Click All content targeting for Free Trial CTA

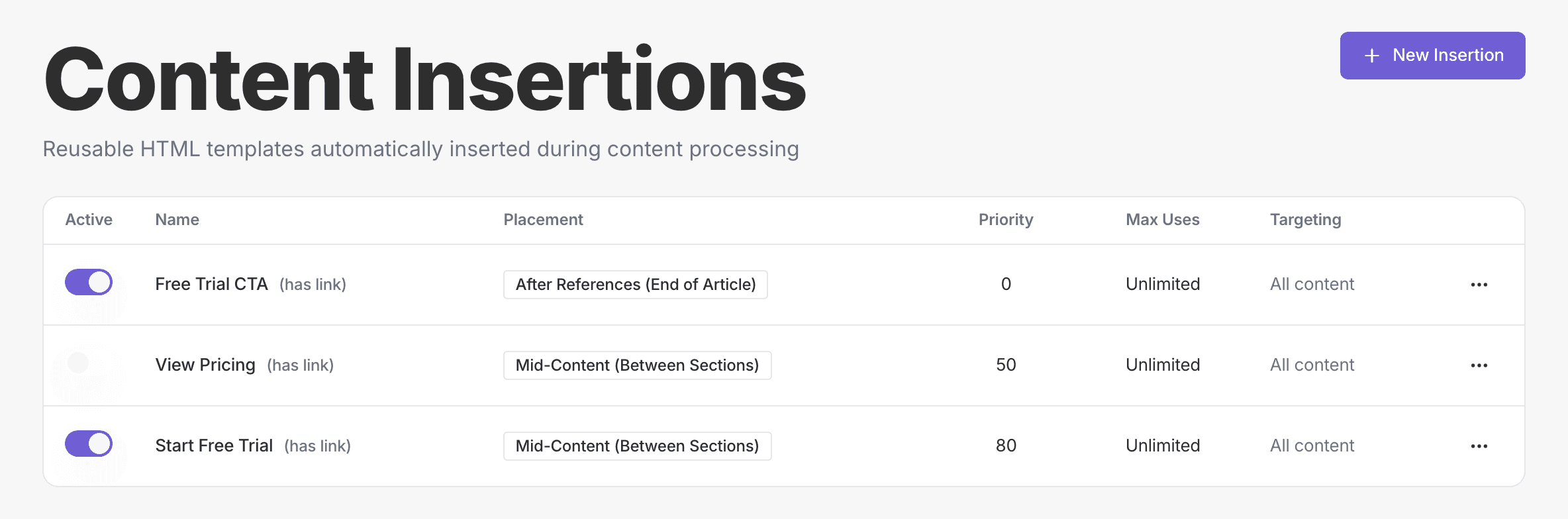point(1311,284)
